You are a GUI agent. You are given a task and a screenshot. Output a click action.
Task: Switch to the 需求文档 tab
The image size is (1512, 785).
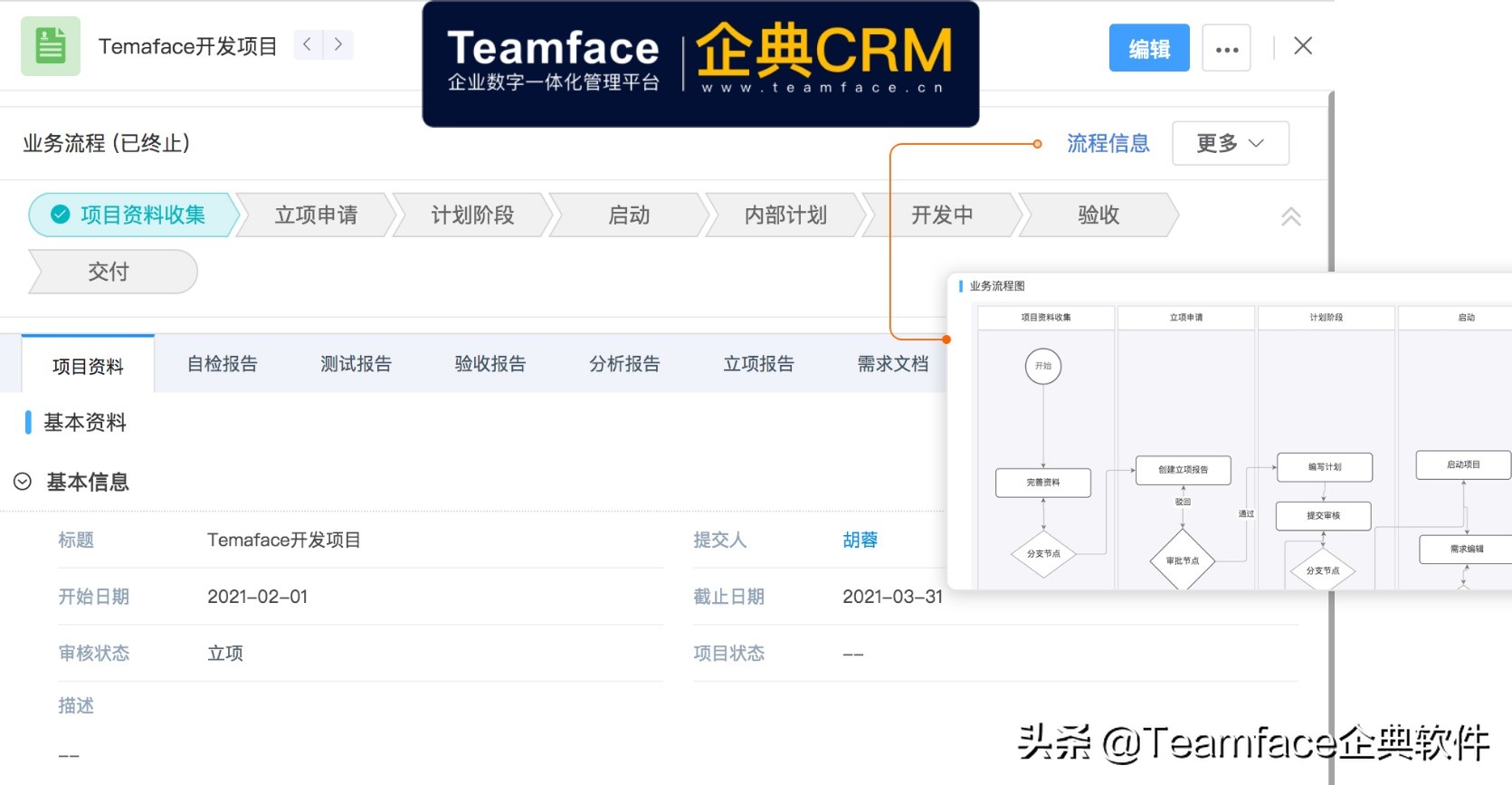892,363
